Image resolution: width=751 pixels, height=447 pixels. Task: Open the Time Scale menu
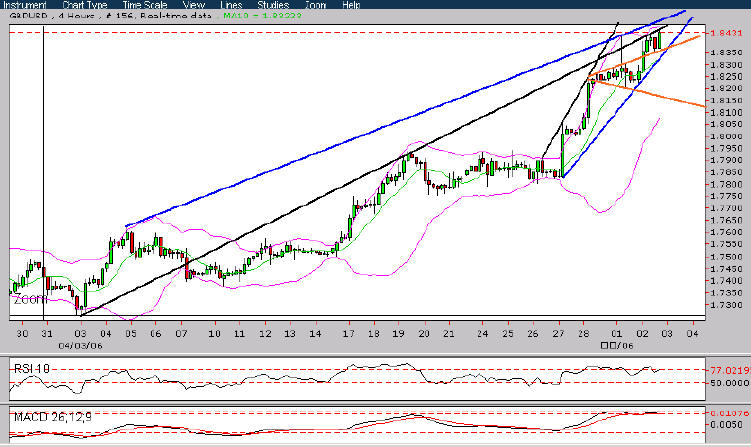pos(145,5)
